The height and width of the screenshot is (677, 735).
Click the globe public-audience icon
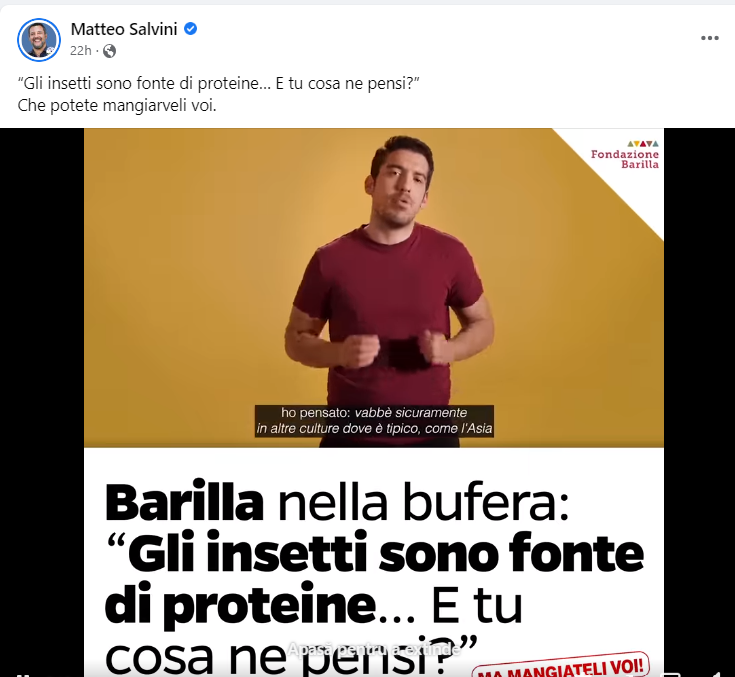[109, 51]
